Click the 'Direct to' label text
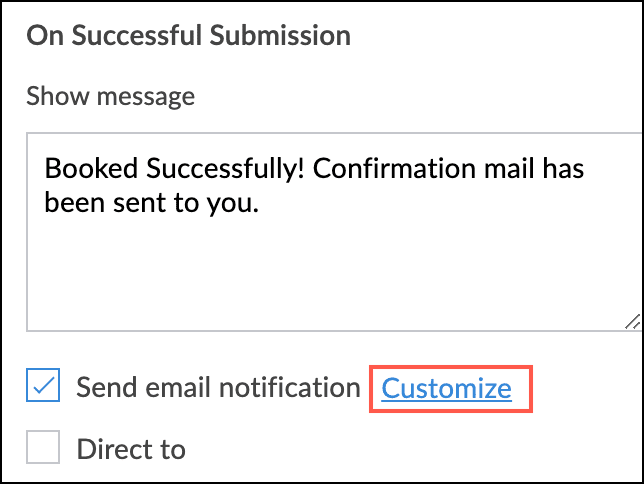644x484 pixels. 131,449
